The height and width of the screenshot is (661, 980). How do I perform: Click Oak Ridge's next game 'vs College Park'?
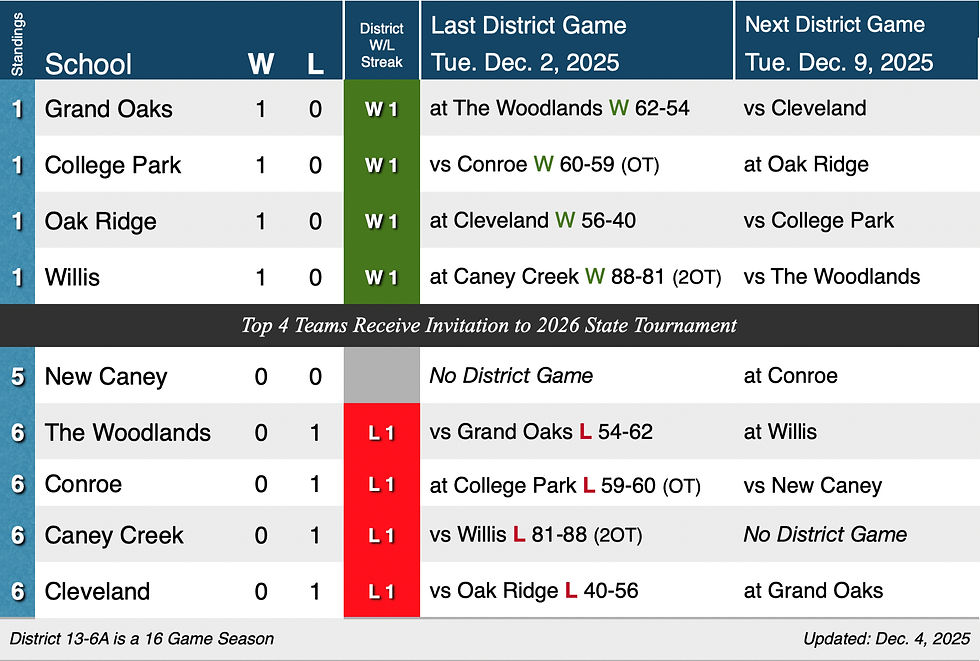818,220
